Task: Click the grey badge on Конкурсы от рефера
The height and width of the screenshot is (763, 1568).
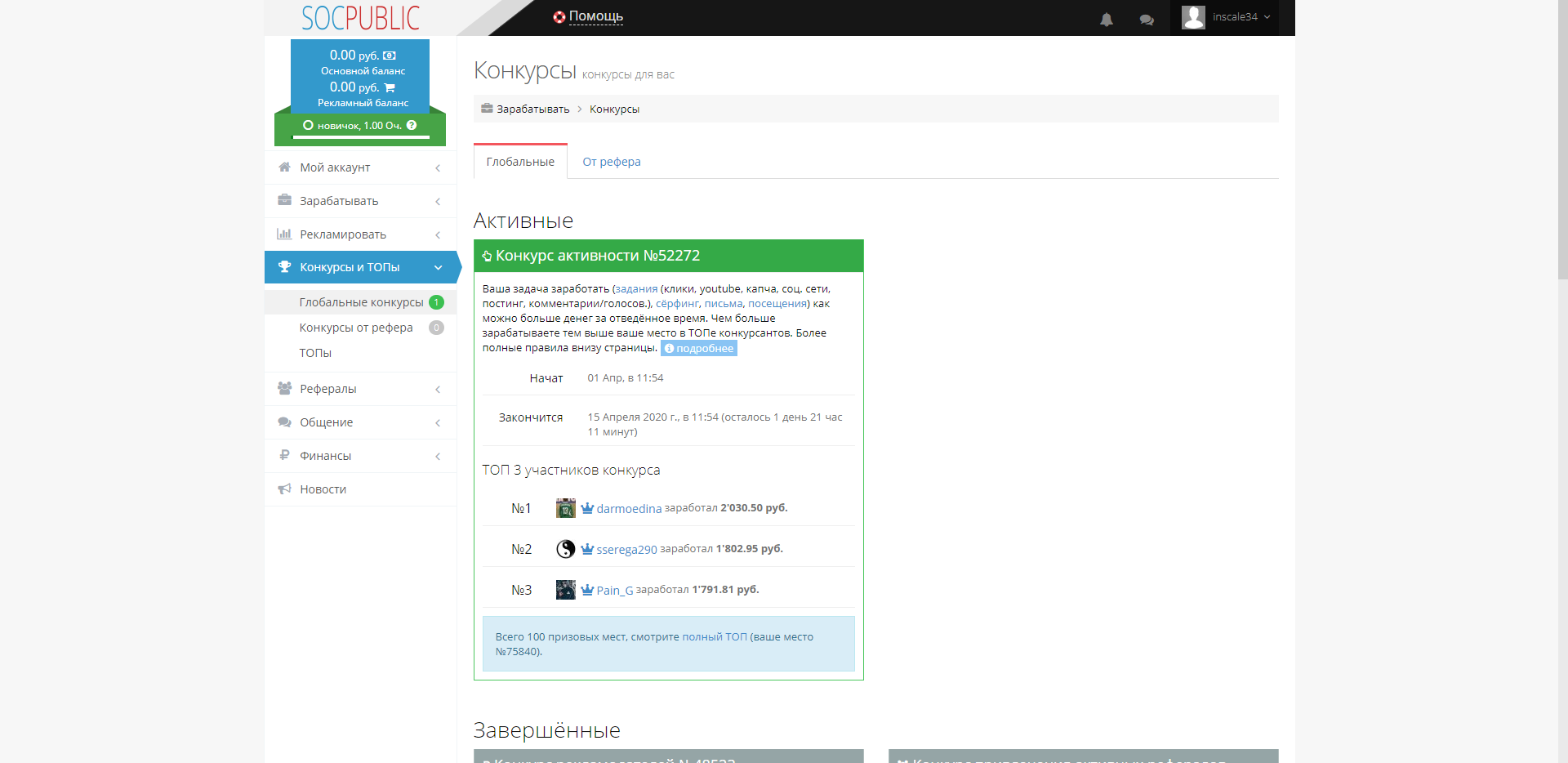Action: tap(436, 328)
